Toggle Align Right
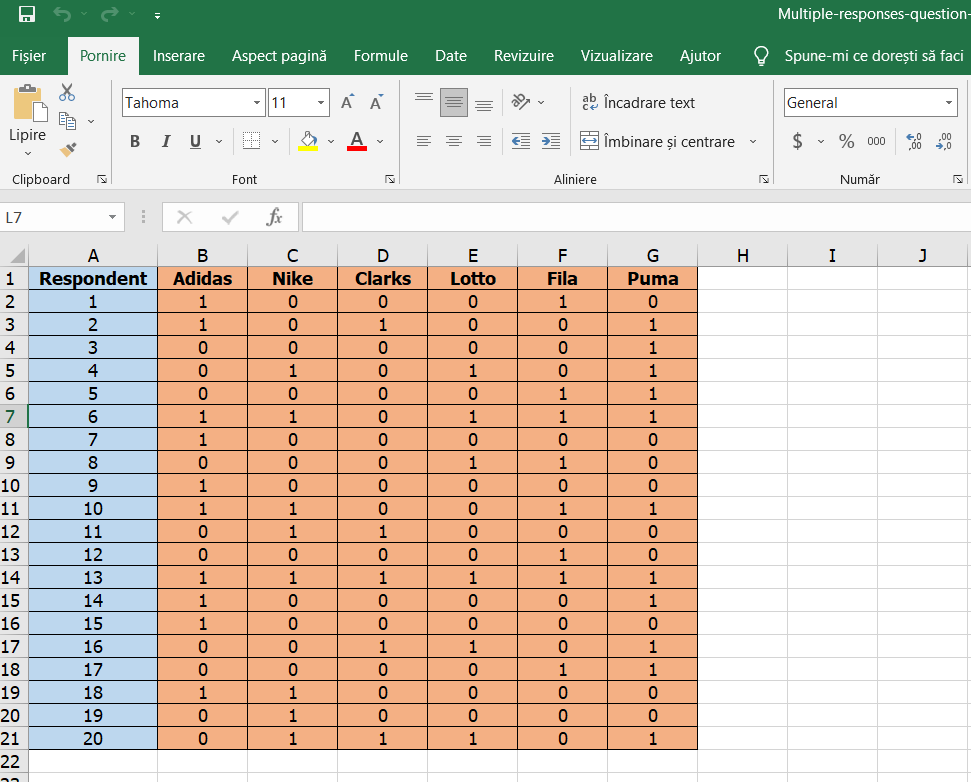Screen dimensions: 971x782 [x=484, y=142]
